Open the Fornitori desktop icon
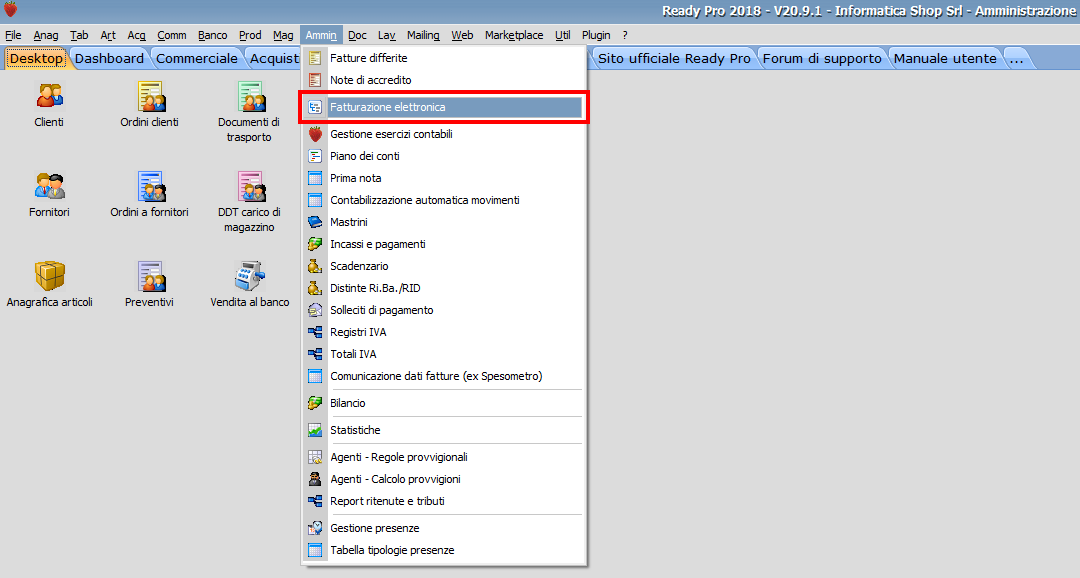The width and height of the screenshot is (1080, 578). 49,186
